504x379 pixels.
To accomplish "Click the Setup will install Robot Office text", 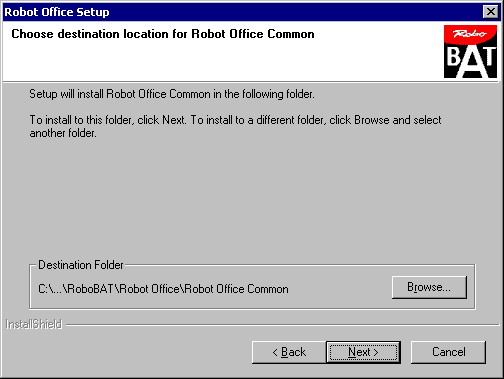I will (x=172, y=94).
